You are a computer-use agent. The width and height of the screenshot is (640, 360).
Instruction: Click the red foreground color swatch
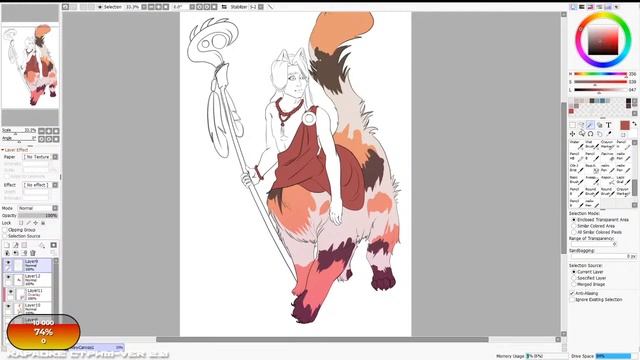624,125
